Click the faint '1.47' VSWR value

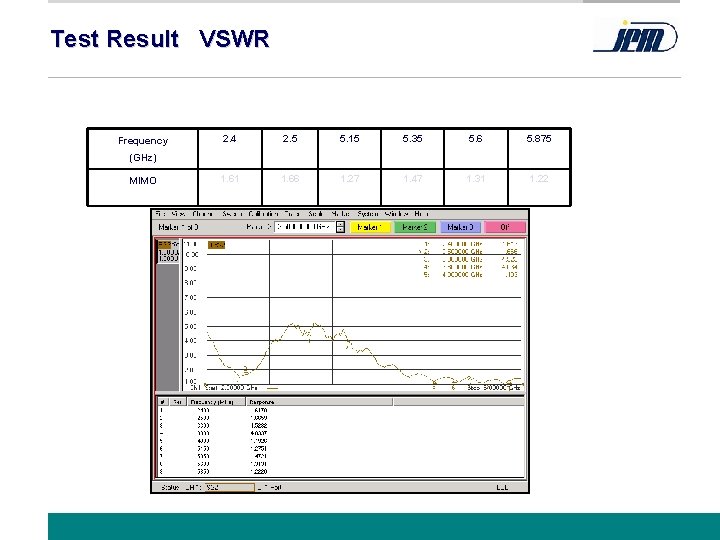pyautogui.click(x=413, y=179)
